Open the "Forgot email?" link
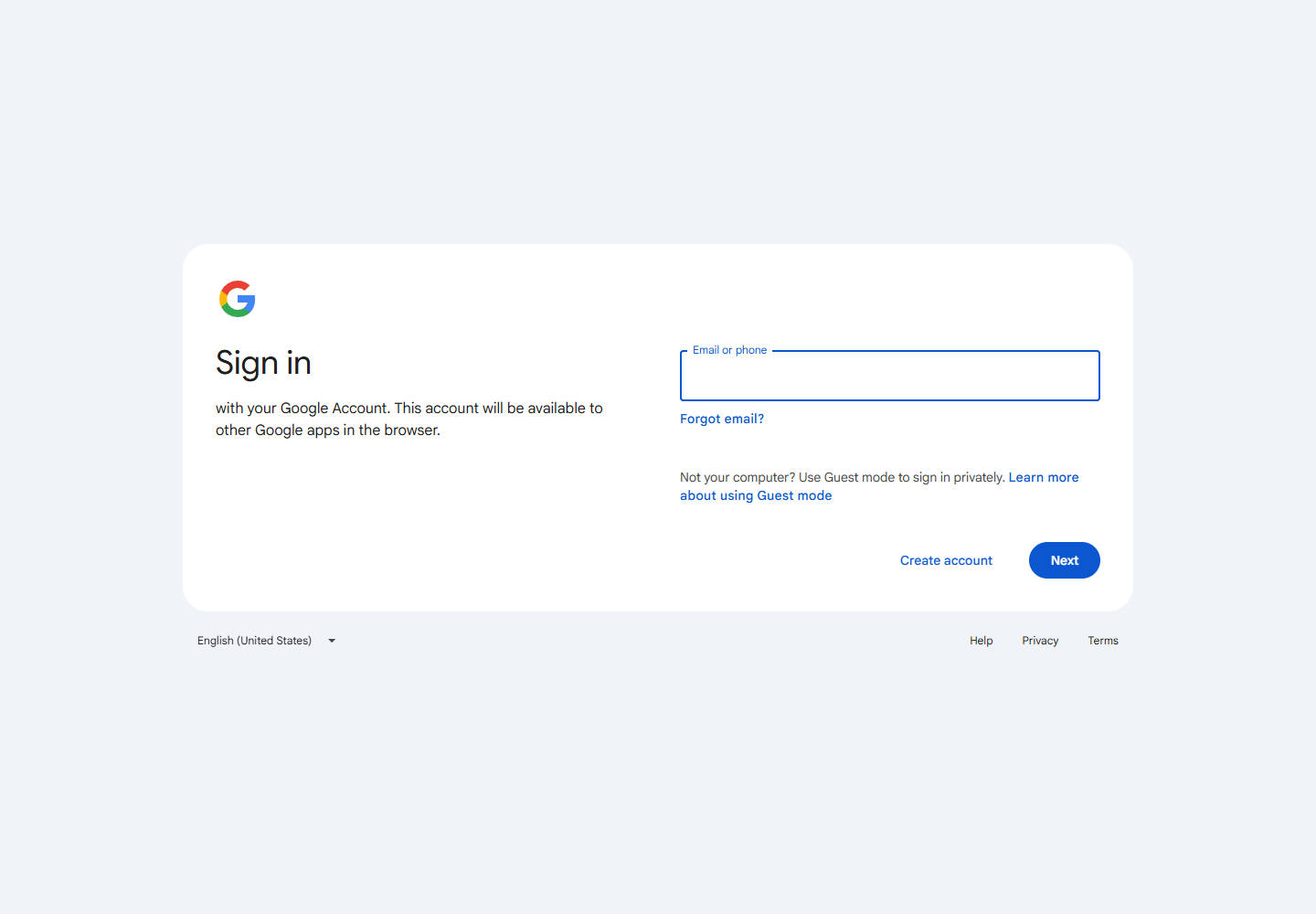The image size is (1316, 914). click(722, 419)
